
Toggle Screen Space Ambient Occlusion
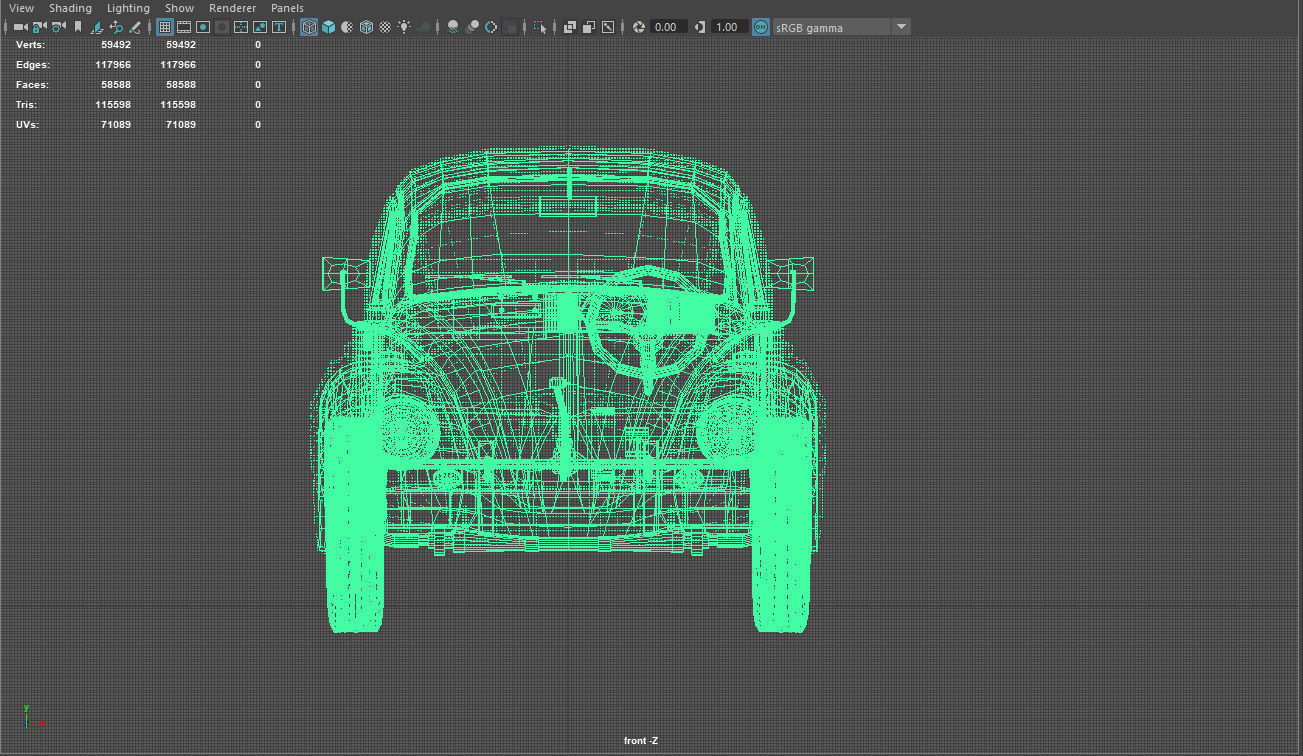click(453, 27)
